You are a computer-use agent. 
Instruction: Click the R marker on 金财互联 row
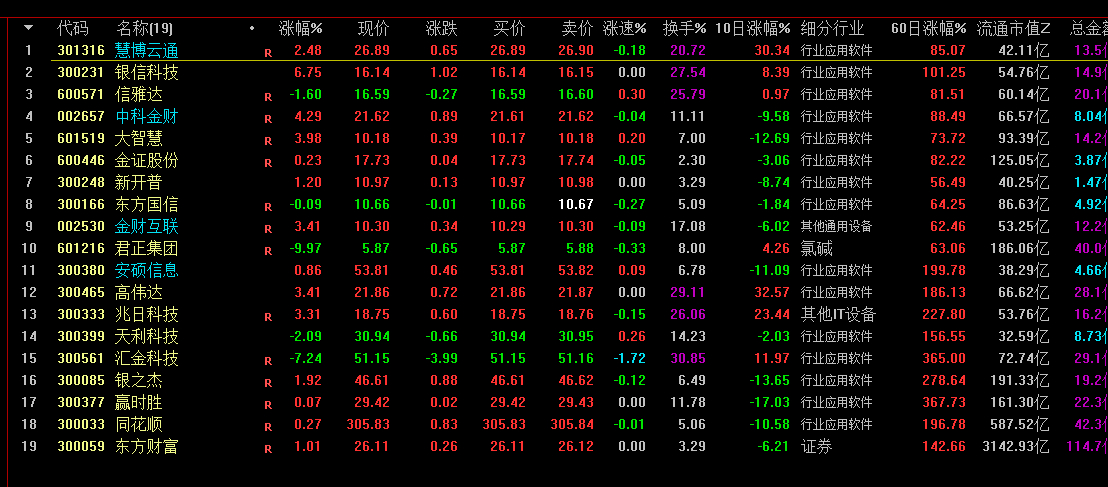[x=268, y=229]
